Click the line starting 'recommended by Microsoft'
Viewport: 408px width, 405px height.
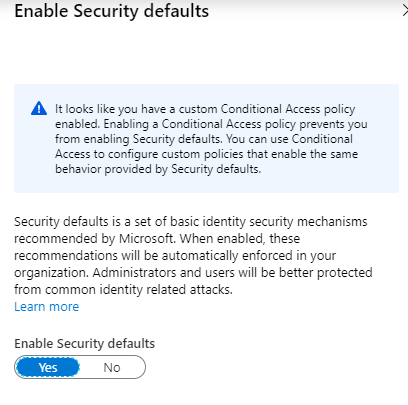[157, 239]
